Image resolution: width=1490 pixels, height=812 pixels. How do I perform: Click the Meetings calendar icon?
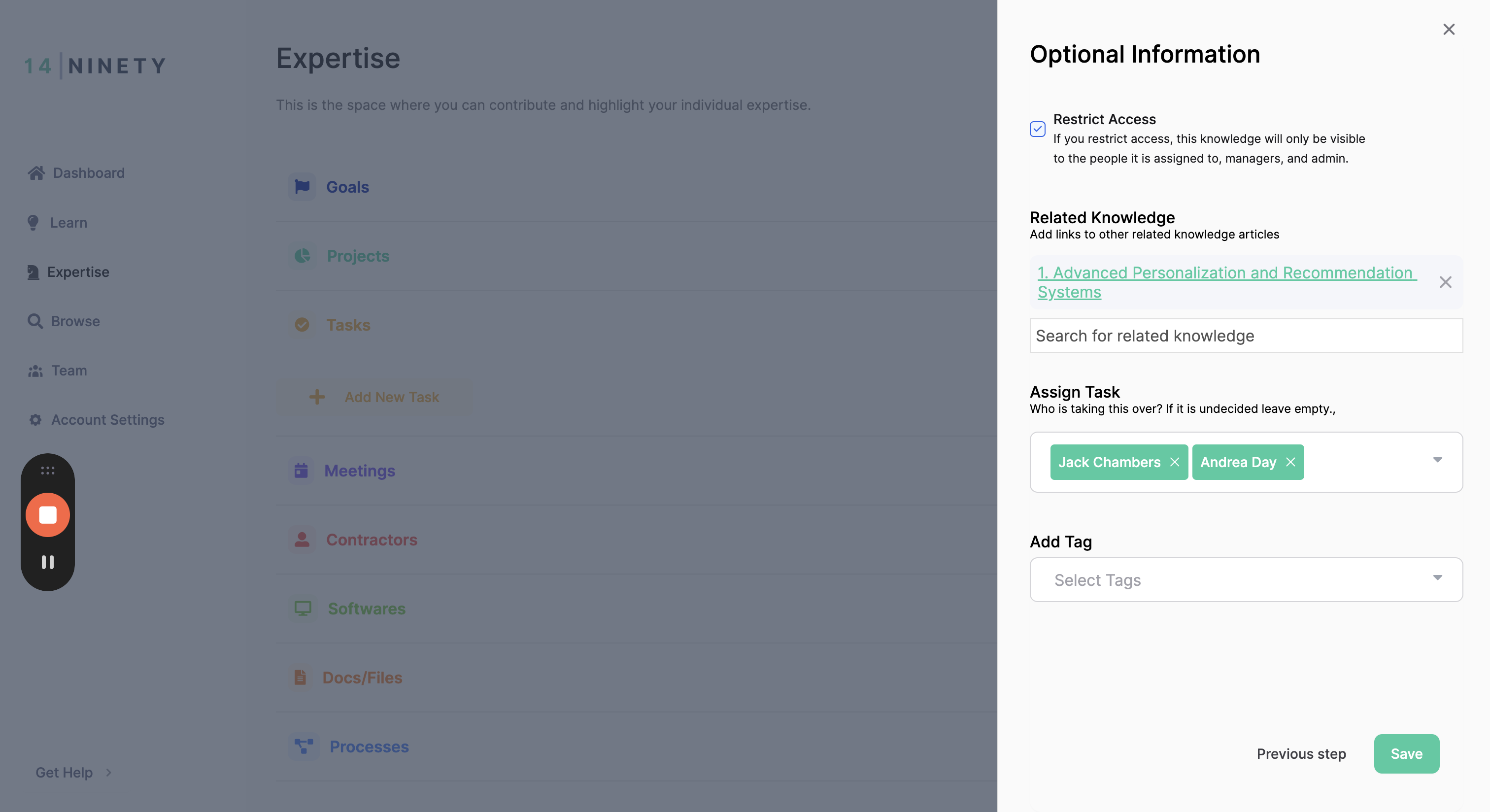click(302, 470)
